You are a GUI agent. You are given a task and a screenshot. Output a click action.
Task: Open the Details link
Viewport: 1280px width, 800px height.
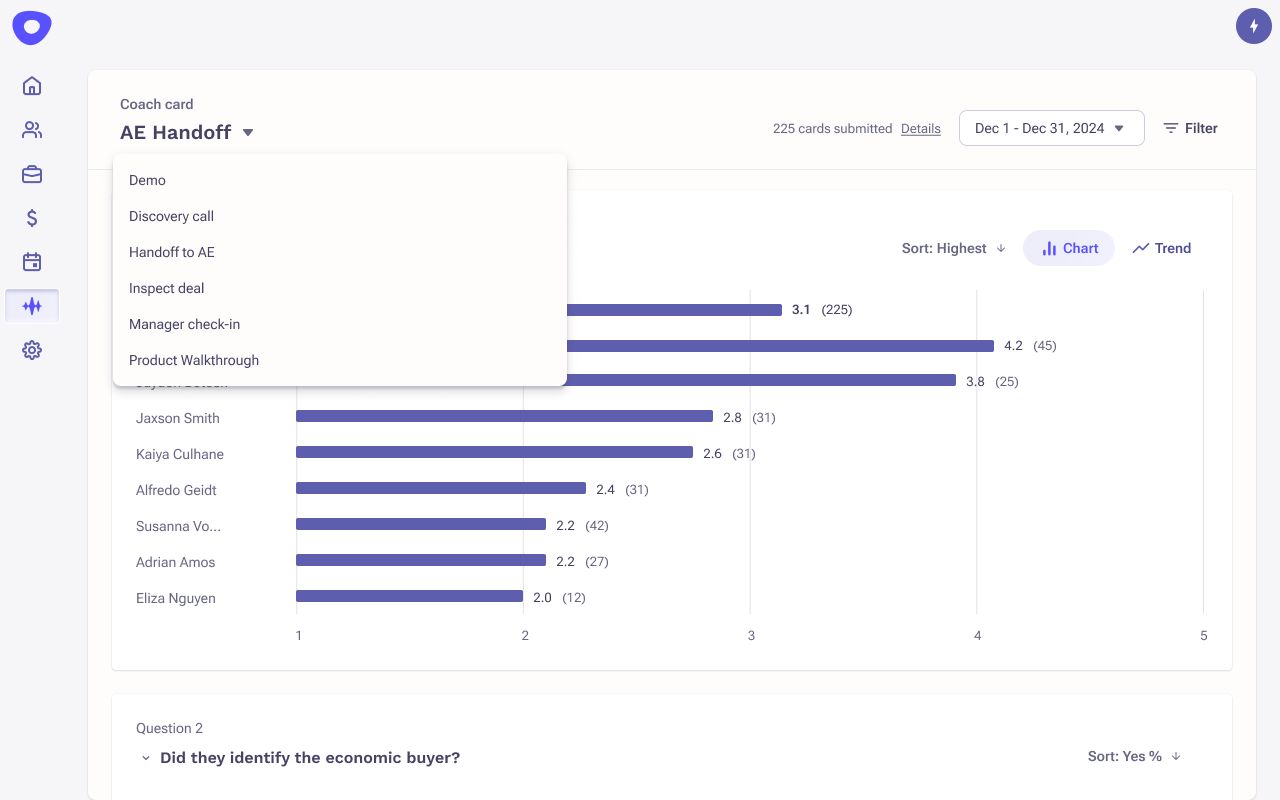click(x=921, y=128)
